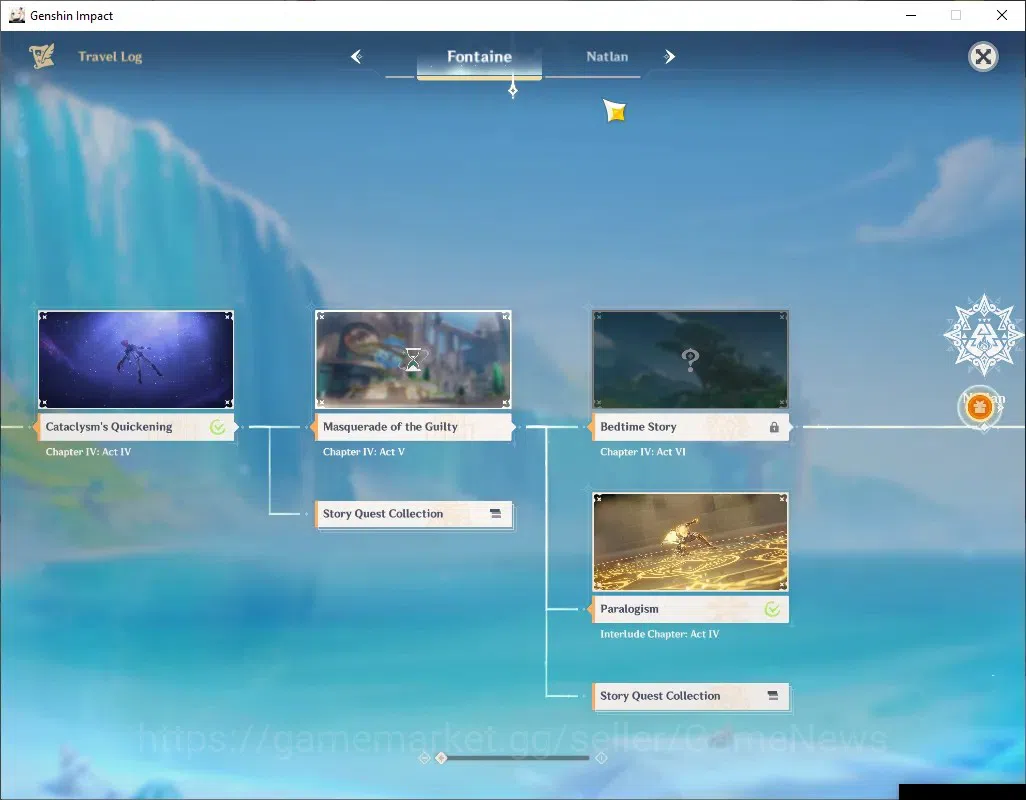Click right end diamond of bottom scrollbar

click(x=601, y=758)
